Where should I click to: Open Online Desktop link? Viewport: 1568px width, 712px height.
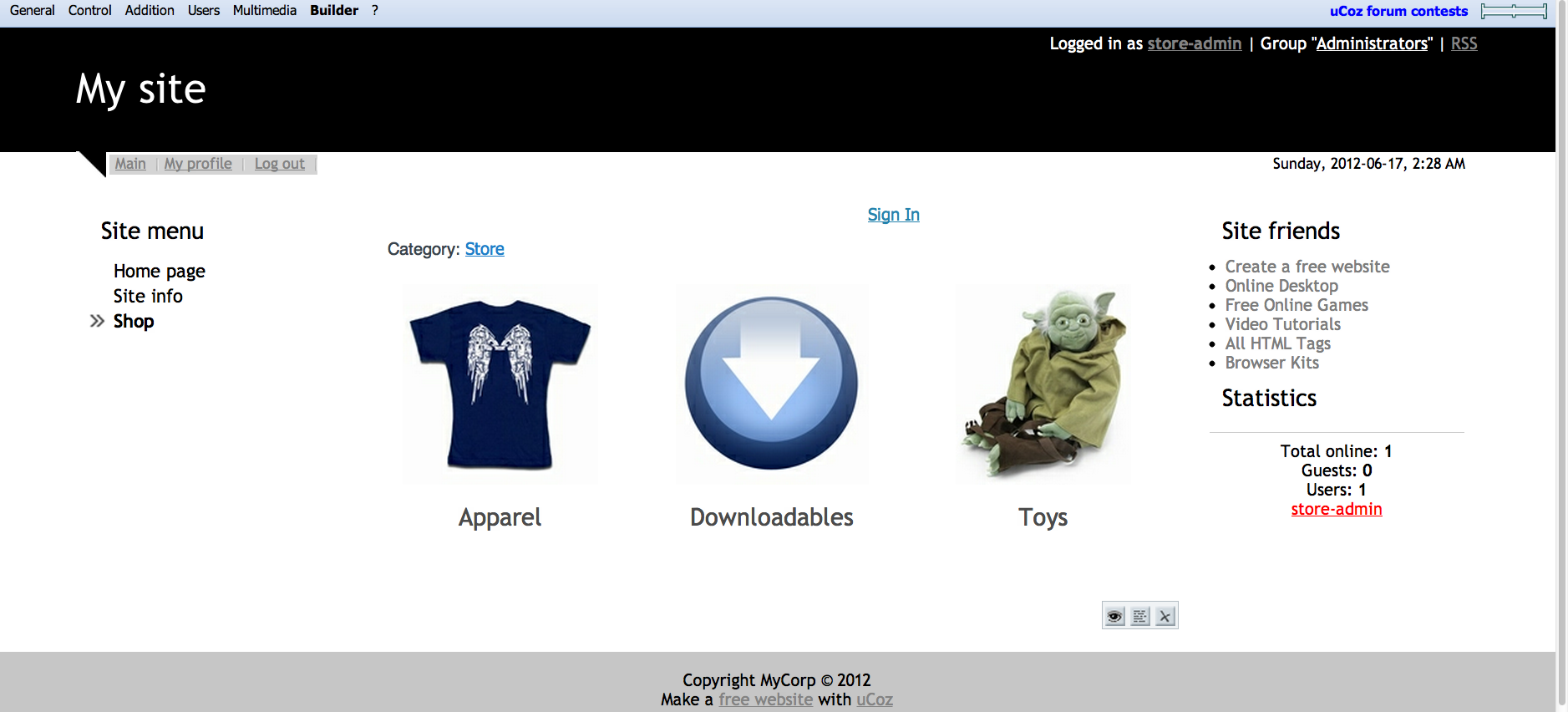1281,286
